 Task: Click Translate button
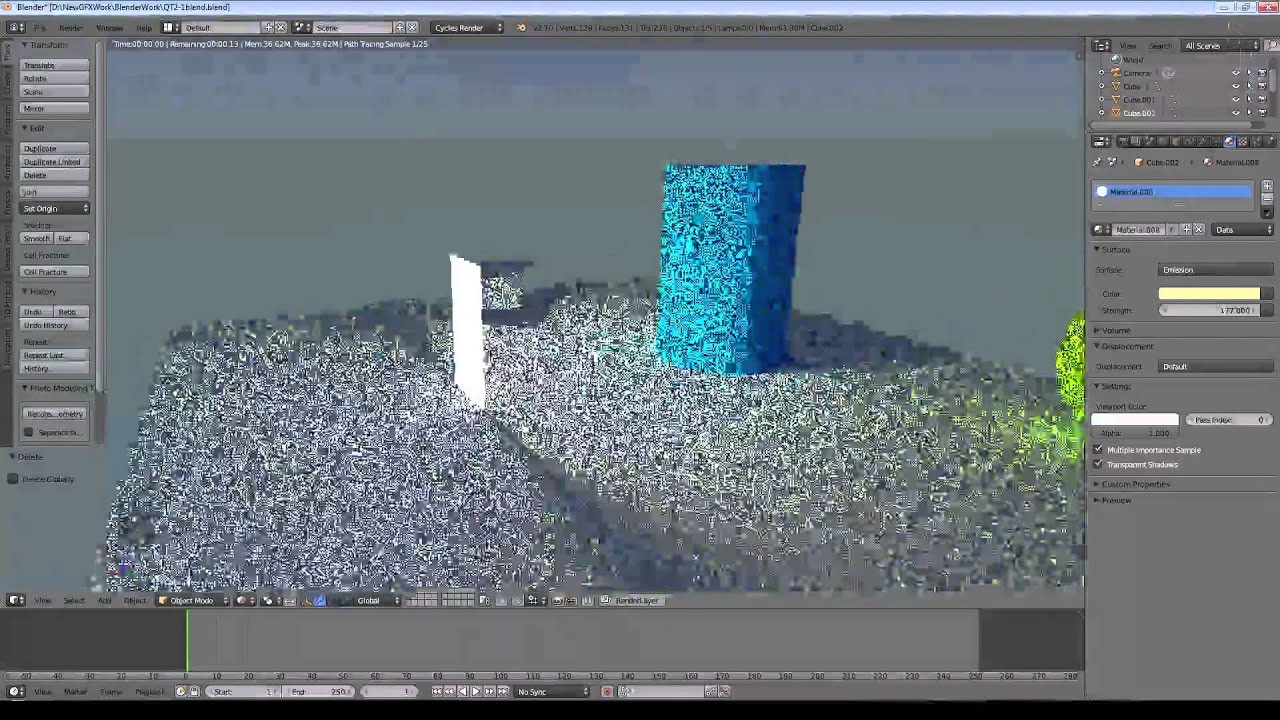(55, 65)
